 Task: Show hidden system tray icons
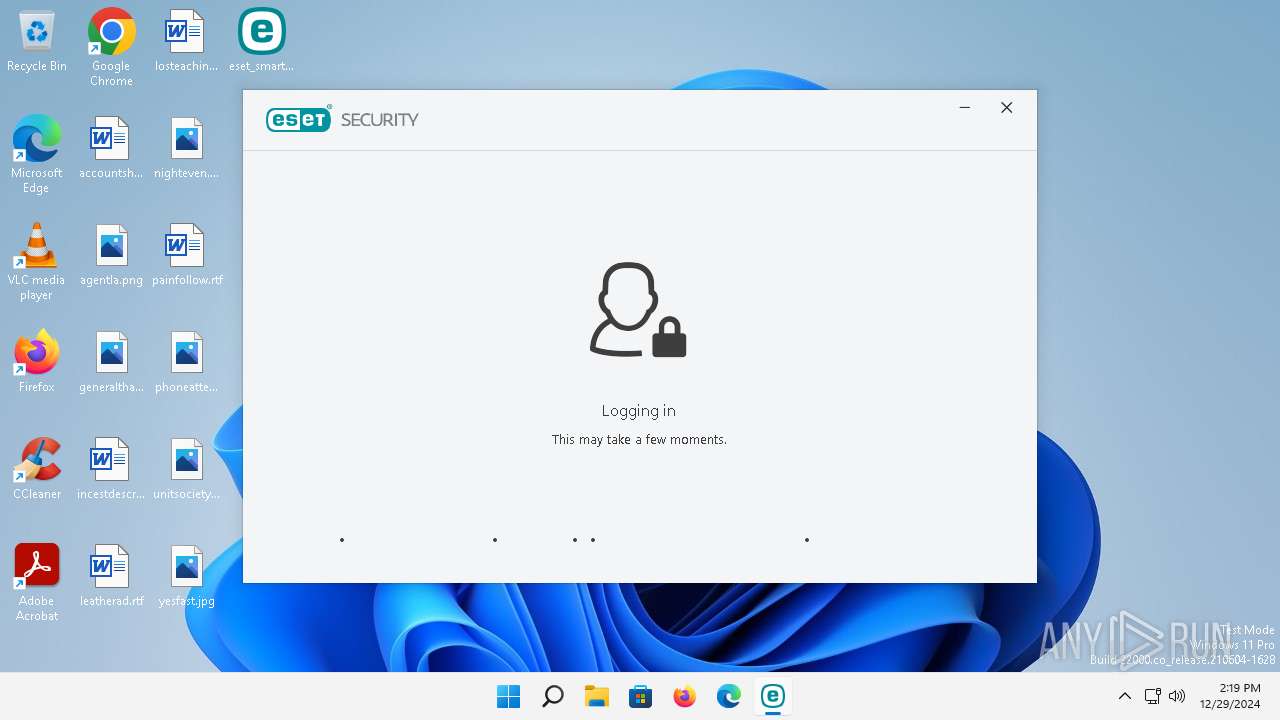(x=1124, y=696)
